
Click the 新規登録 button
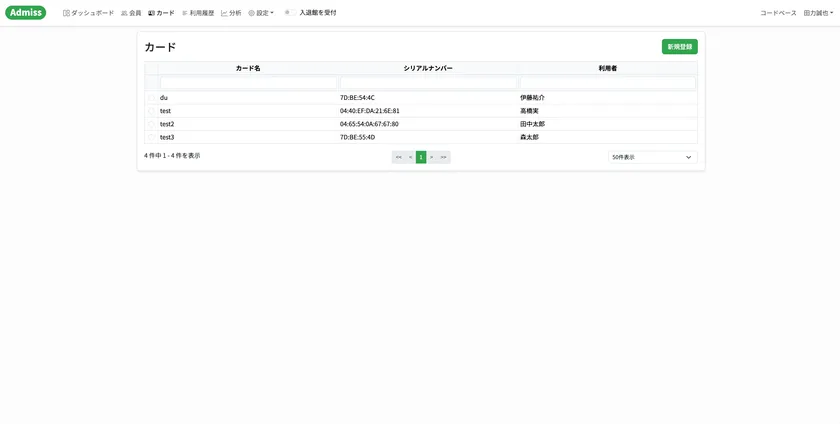click(x=679, y=47)
